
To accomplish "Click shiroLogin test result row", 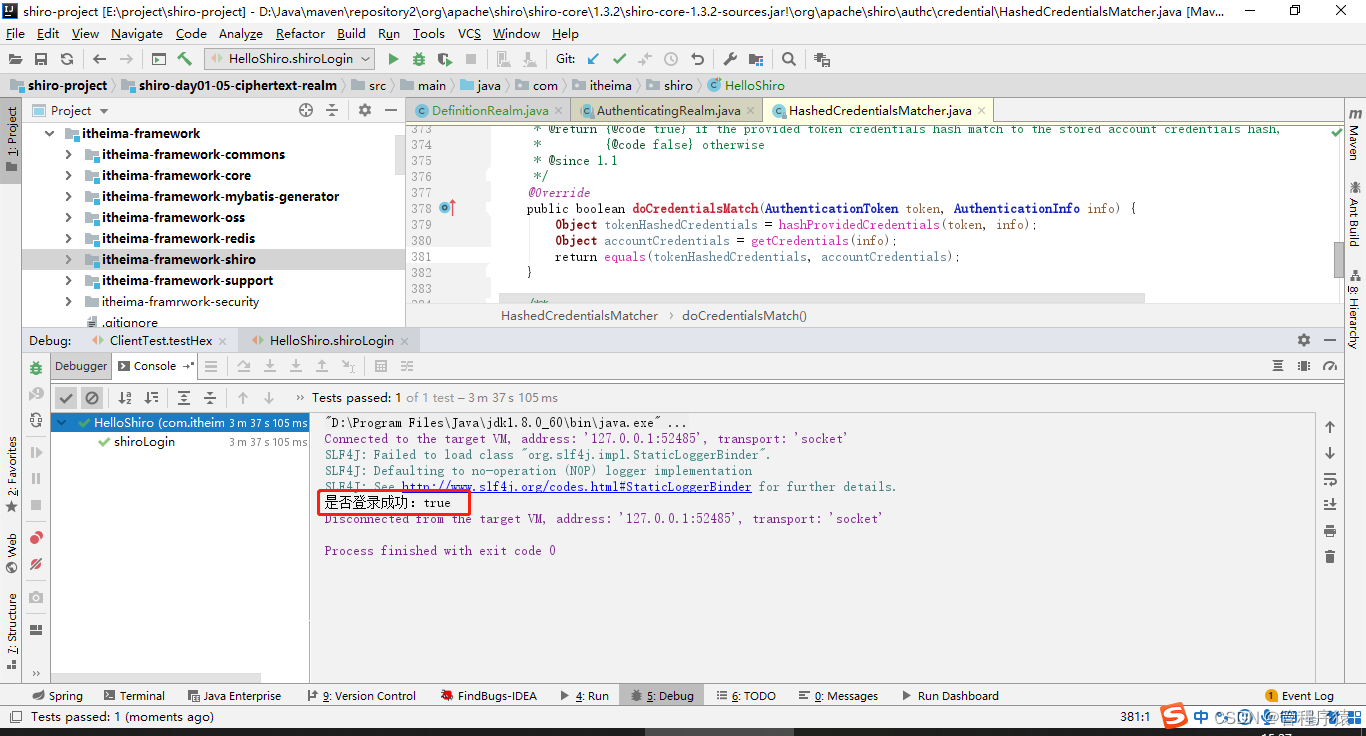I will pos(179,442).
